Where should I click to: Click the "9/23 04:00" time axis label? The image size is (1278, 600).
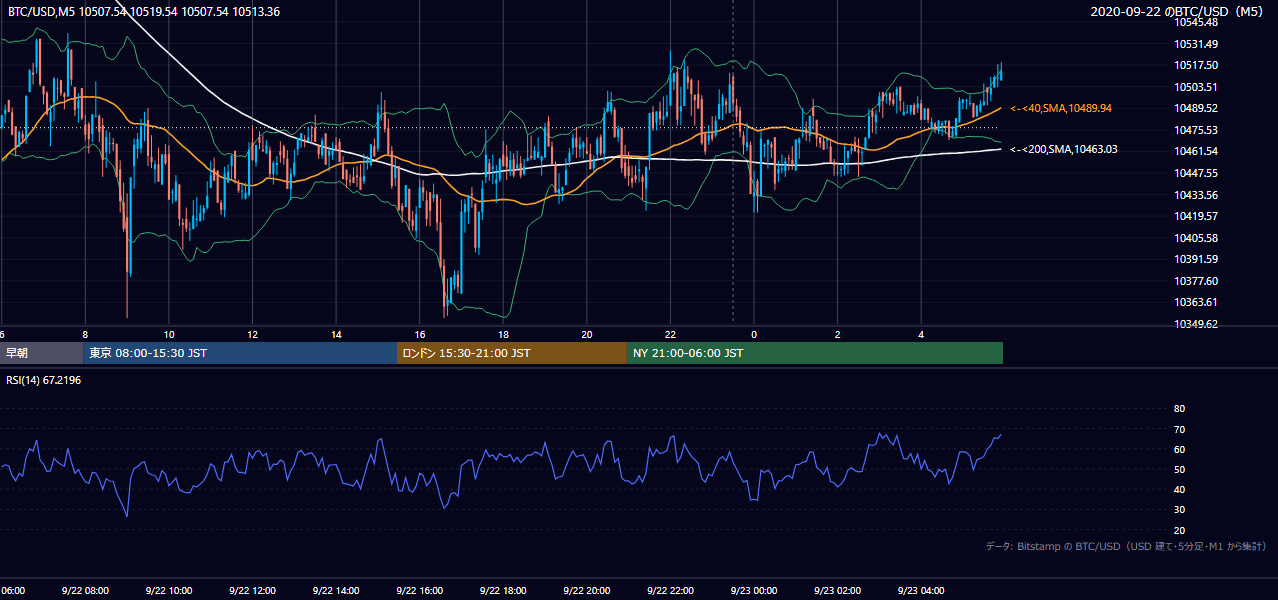click(921, 591)
